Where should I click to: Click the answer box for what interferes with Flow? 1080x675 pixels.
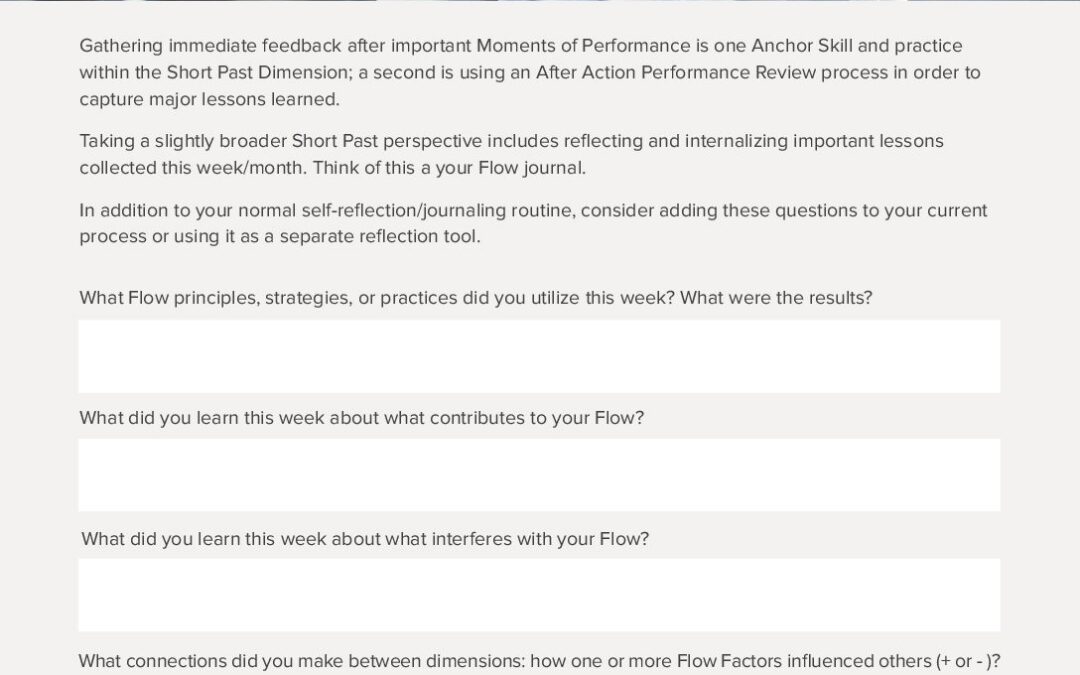tap(539, 595)
